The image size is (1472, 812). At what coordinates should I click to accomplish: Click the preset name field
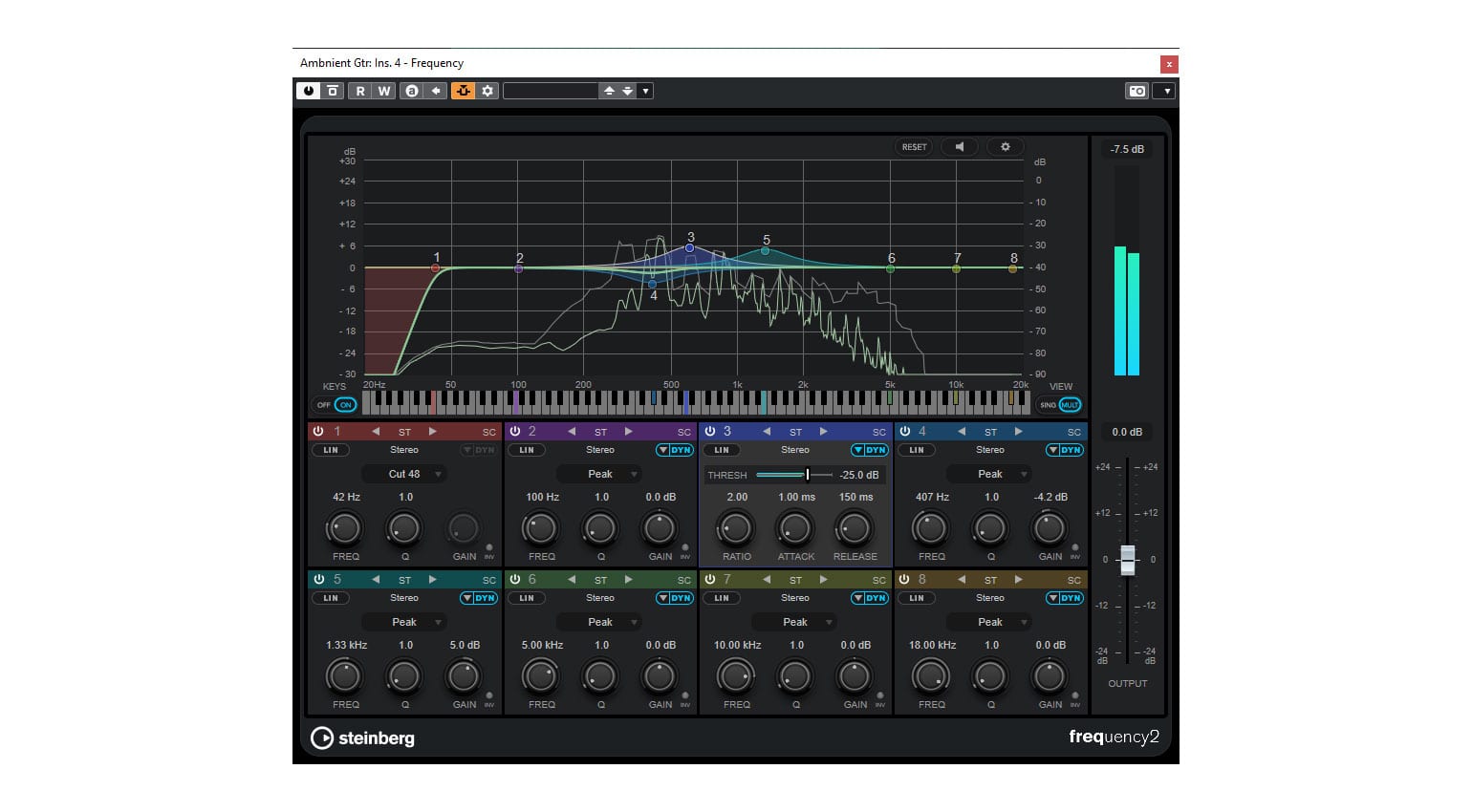coord(550,91)
